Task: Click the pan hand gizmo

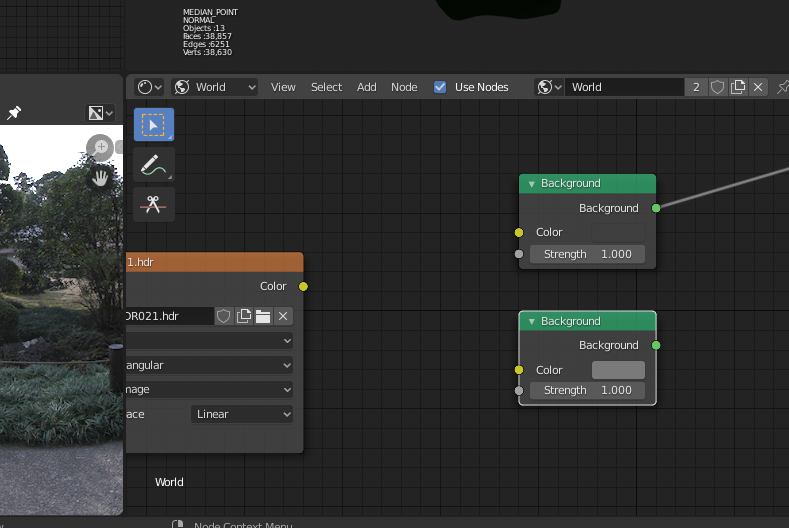Action: (100, 178)
